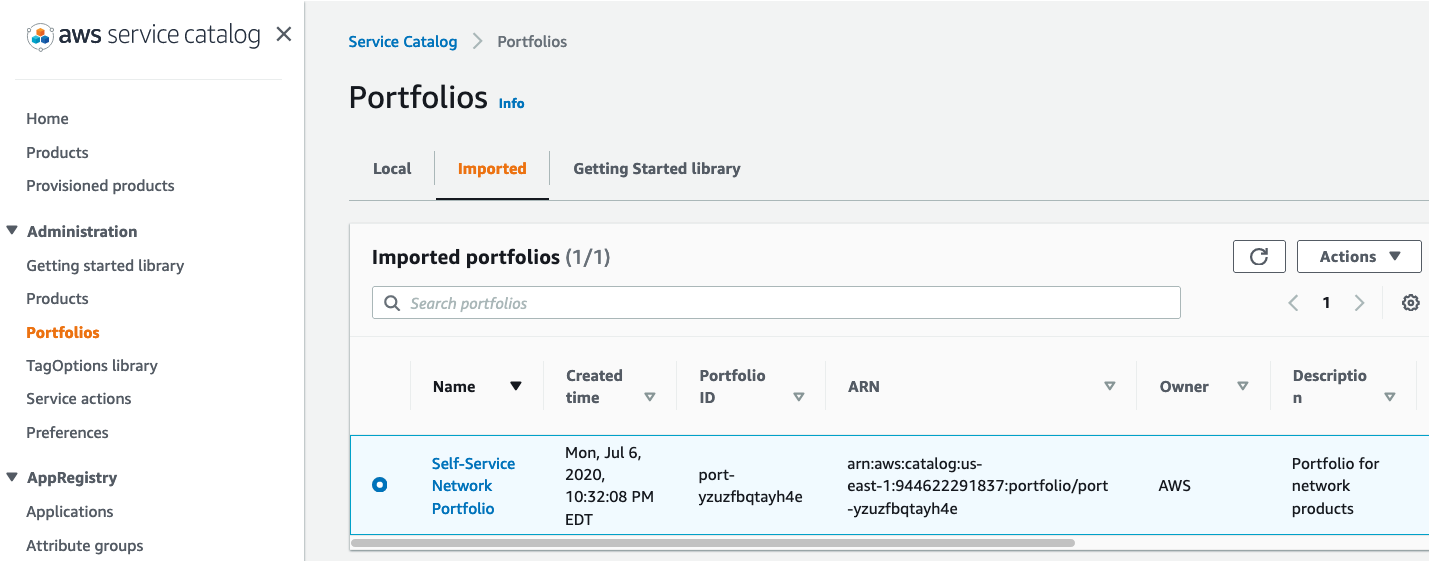Click the search magnifier icon
This screenshot has height=561, width=1429.
coord(391,303)
